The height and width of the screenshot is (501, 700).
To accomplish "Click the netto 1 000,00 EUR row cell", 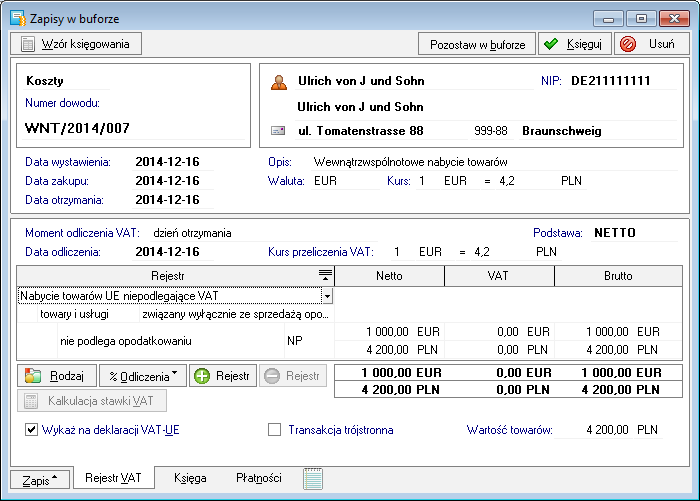I will [x=389, y=332].
